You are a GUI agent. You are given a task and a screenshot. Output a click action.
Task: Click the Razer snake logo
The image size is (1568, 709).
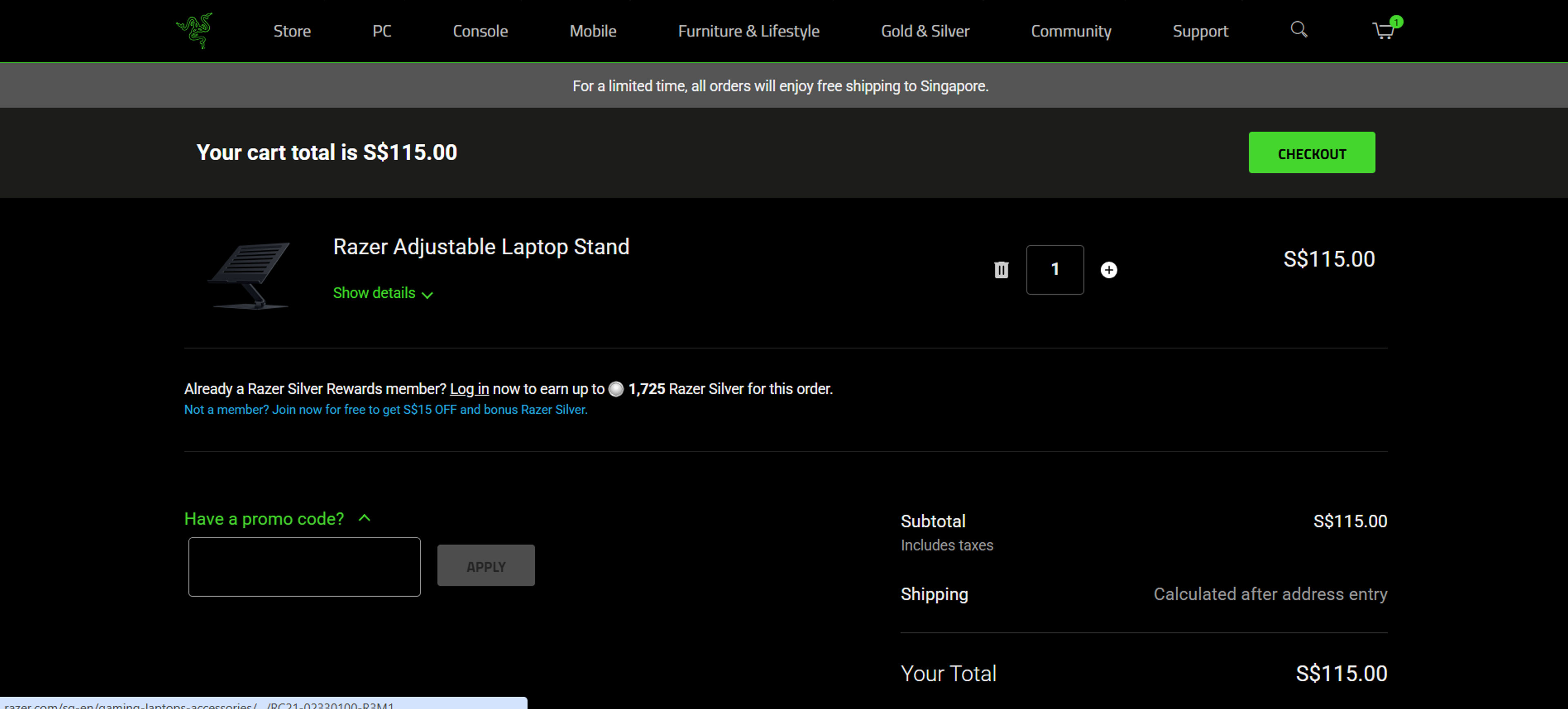pos(194,31)
